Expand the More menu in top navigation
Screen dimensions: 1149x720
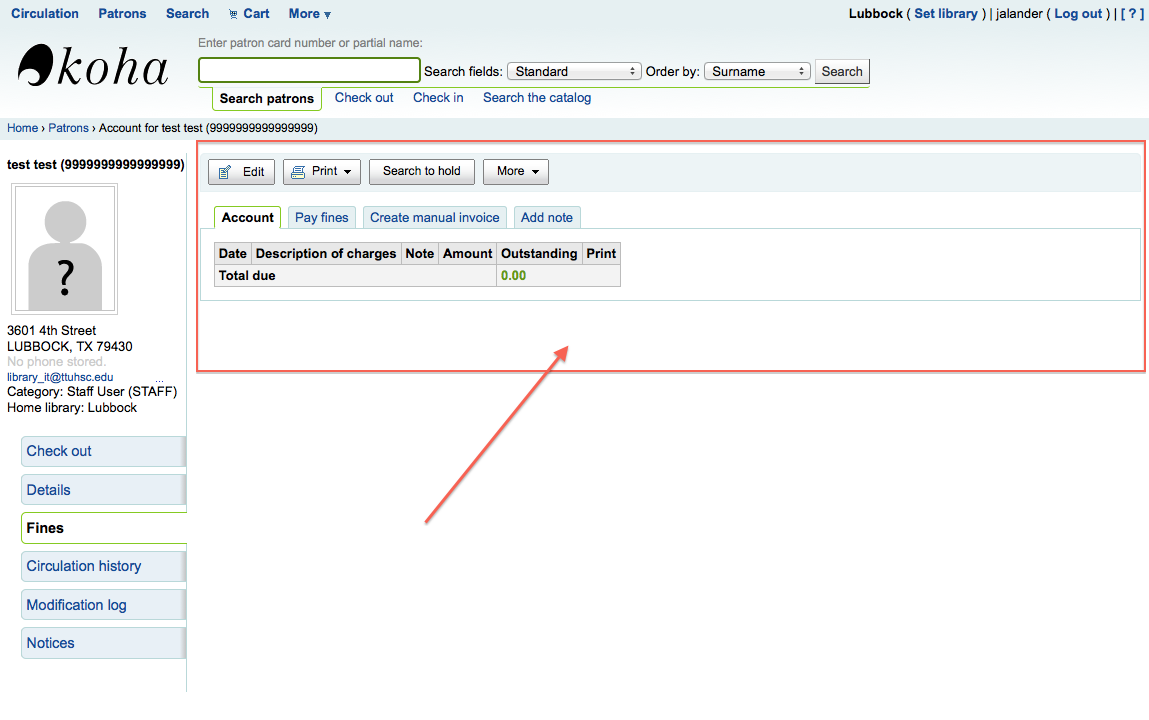(x=309, y=14)
